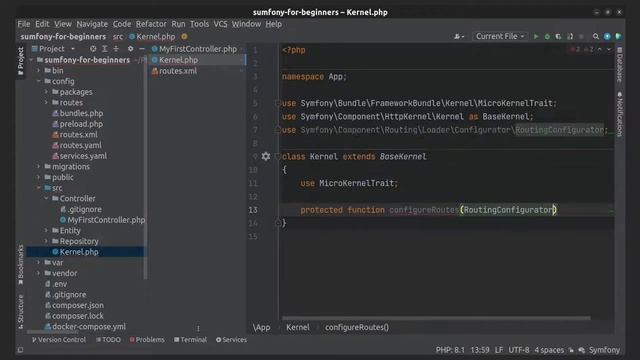Image resolution: width=640 pixels, height=360 pixels.
Task: Open the Bookmarks tool window on left edge
Action: point(20,265)
